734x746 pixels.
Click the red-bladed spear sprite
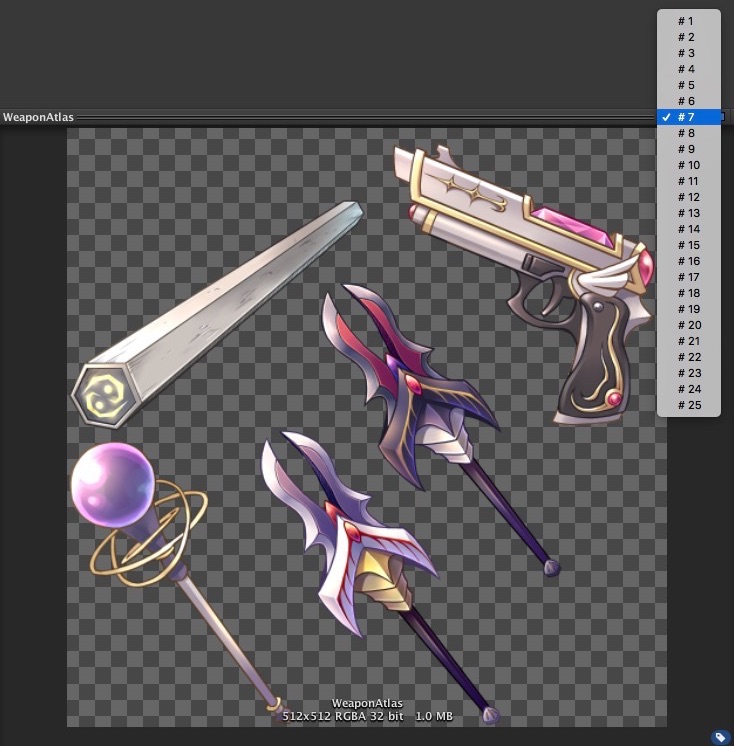click(440, 430)
